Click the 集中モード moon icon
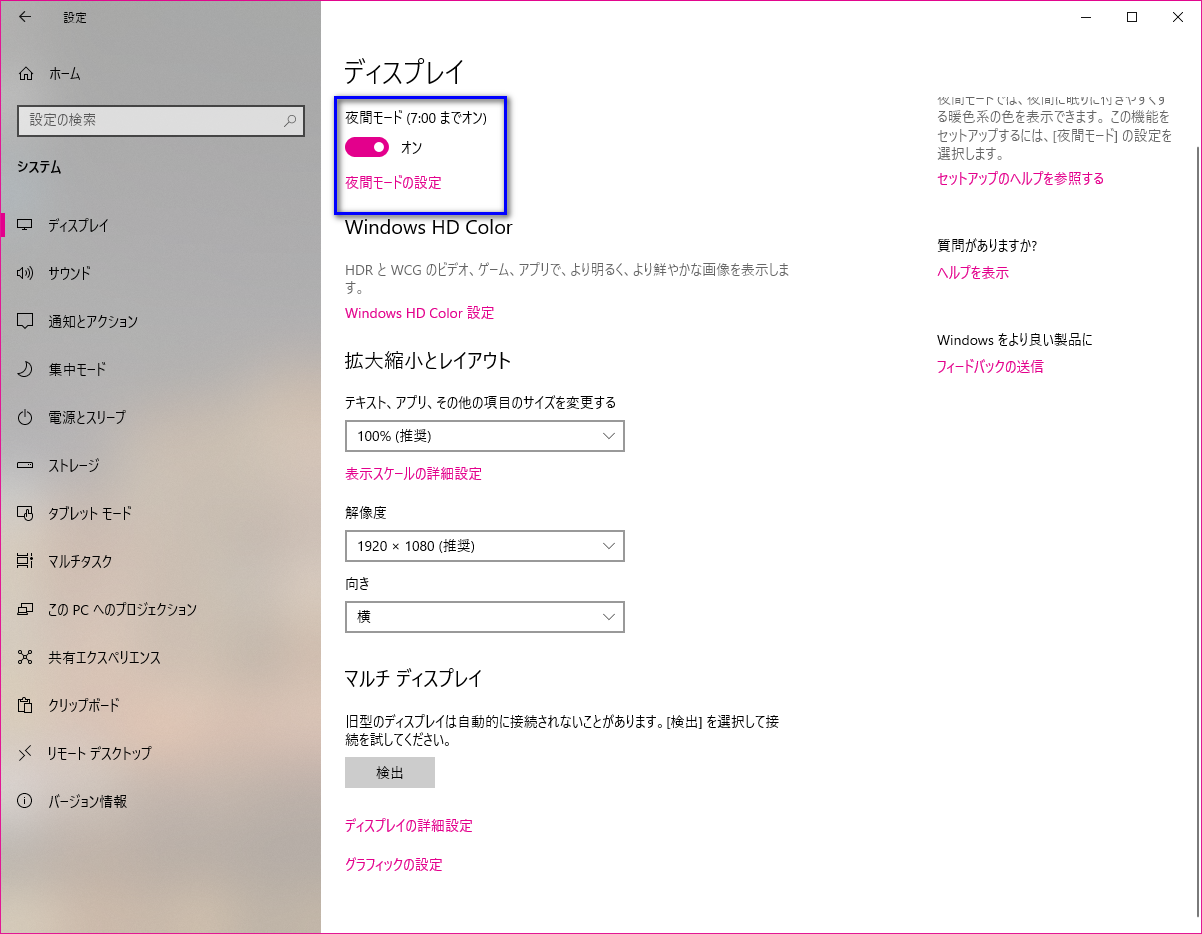 coord(27,369)
